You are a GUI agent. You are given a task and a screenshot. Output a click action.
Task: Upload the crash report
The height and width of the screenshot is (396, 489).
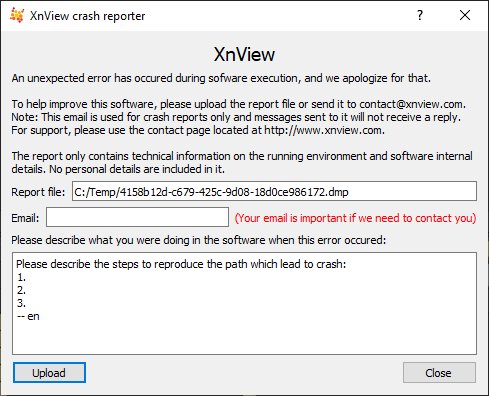(x=49, y=373)
